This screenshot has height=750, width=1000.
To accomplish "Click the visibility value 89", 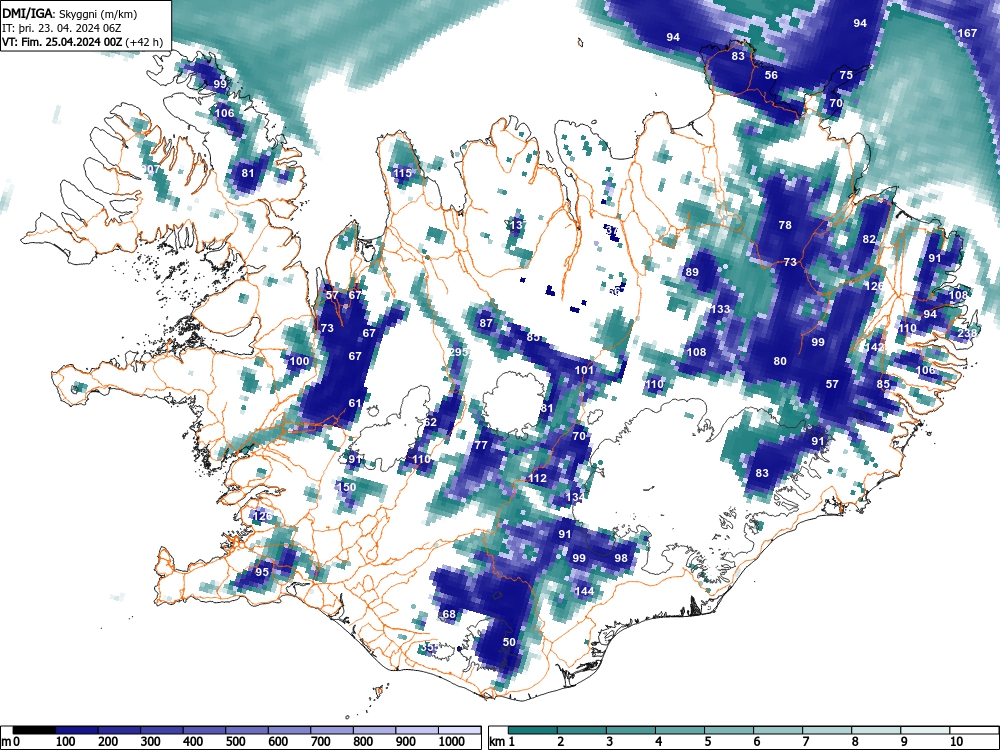I will coord(692,272).
